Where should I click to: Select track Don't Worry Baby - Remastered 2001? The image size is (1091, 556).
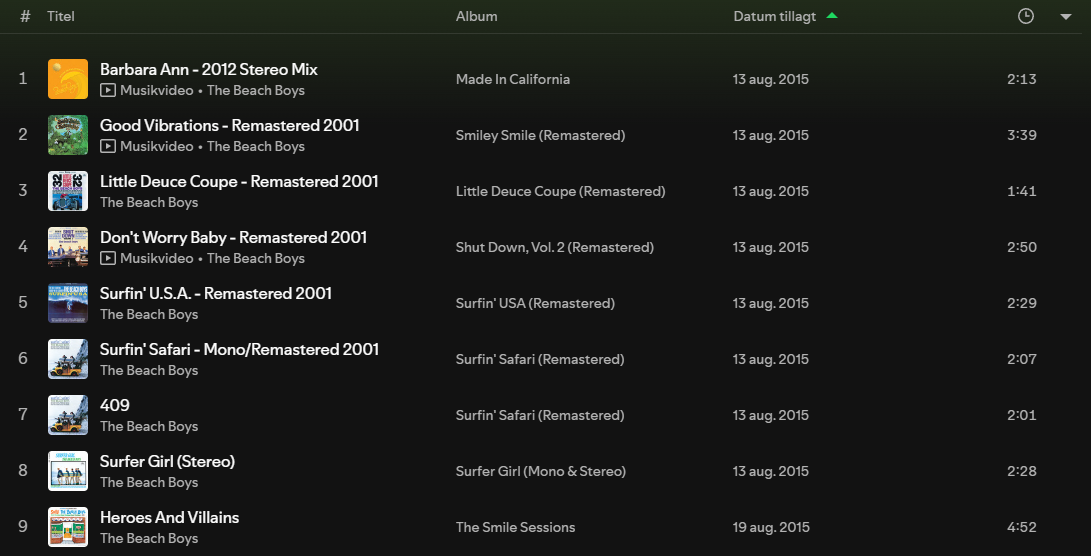click(233, 237)
